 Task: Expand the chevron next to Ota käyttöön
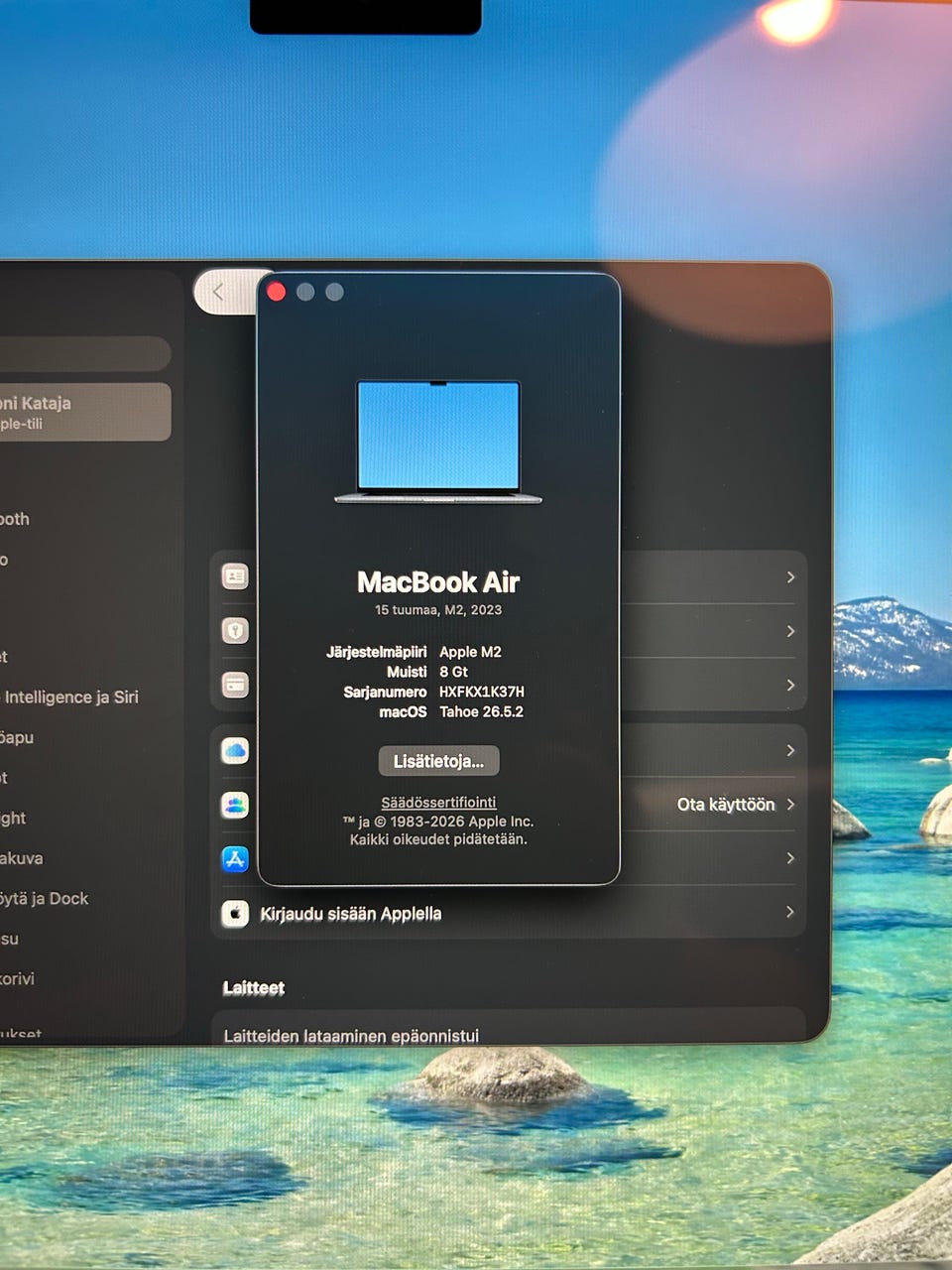[x=790, y=805]
